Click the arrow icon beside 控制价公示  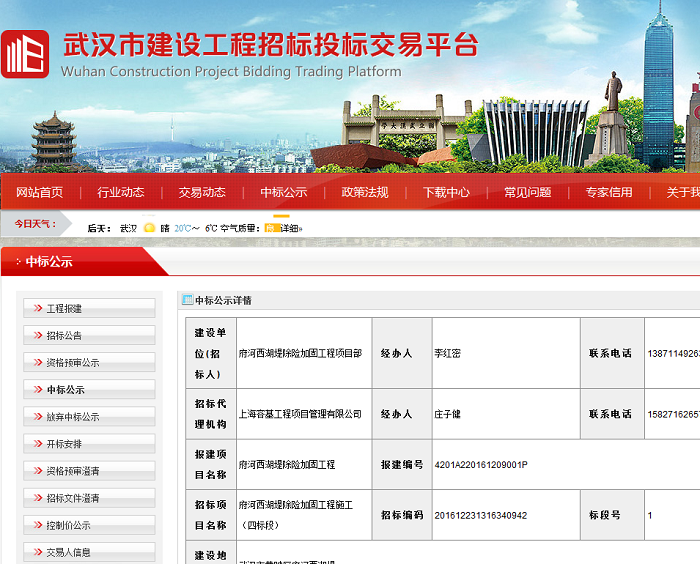point(38,525)
